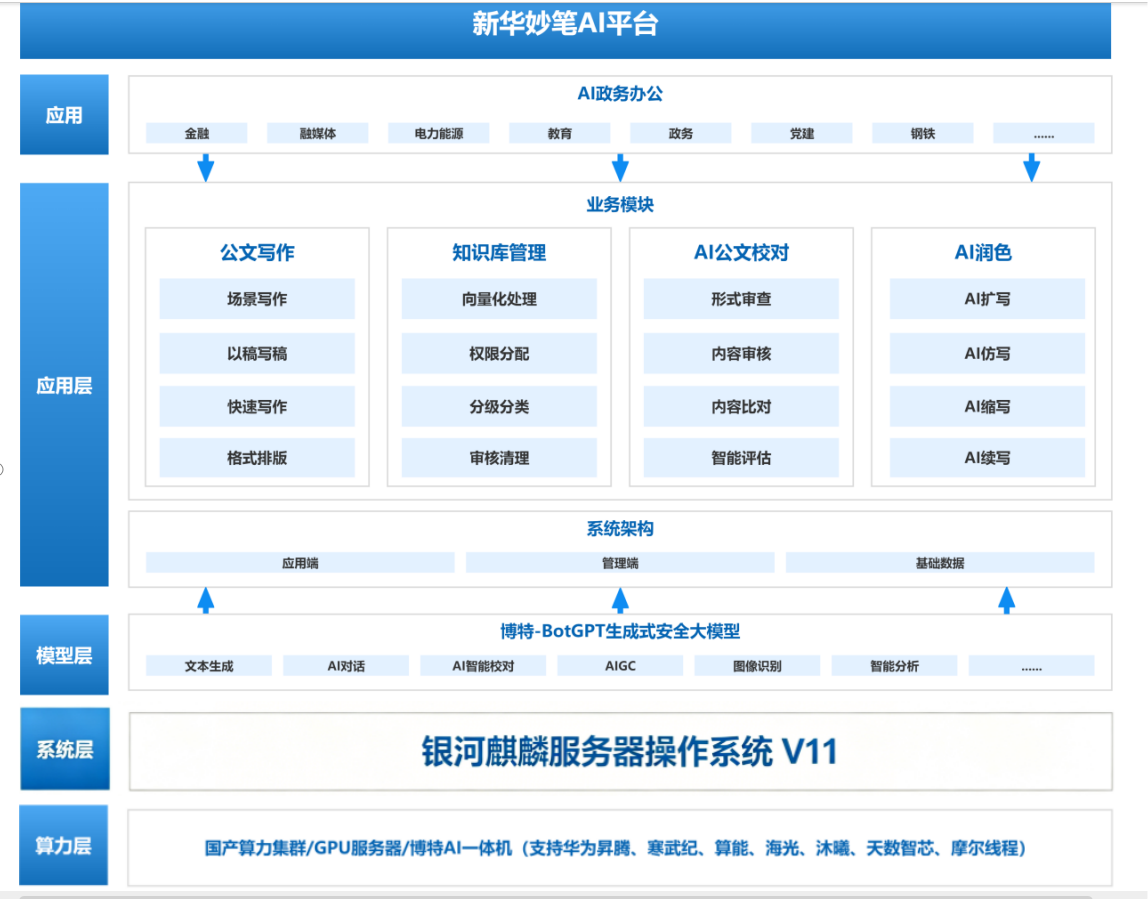
Task: Click the 国产算力集群/GPU服务器 description line
Action: tap(616, 848)
